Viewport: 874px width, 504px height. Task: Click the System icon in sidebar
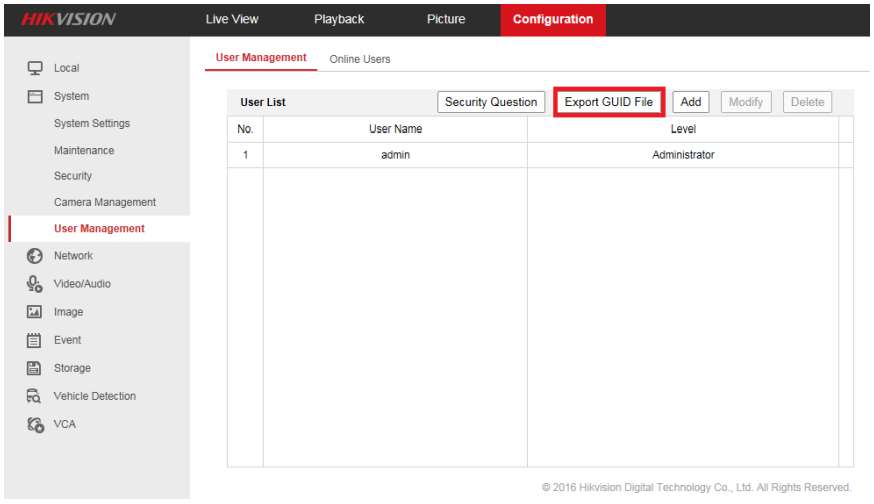pyautogui.click(x=34, y=96)
